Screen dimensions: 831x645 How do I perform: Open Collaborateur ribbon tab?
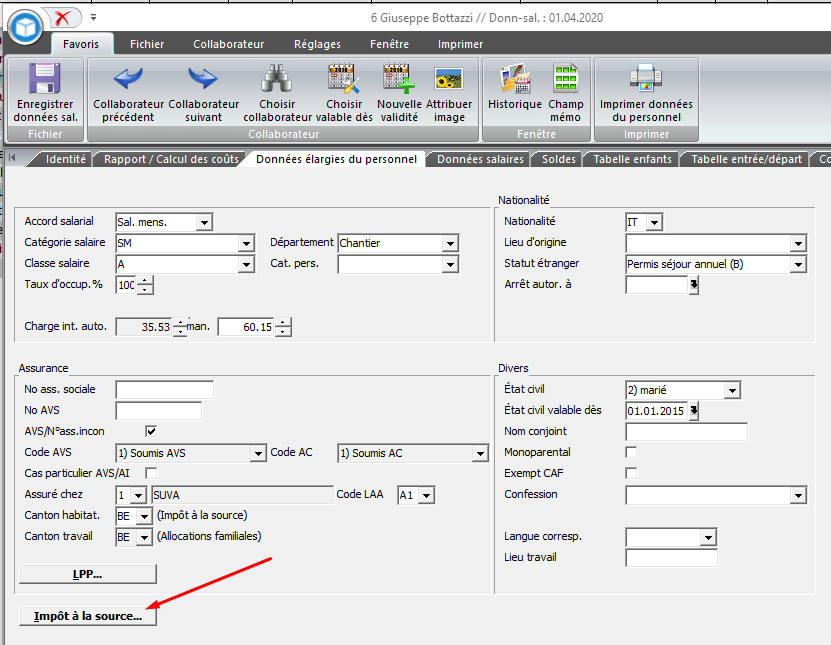[228, 44]
